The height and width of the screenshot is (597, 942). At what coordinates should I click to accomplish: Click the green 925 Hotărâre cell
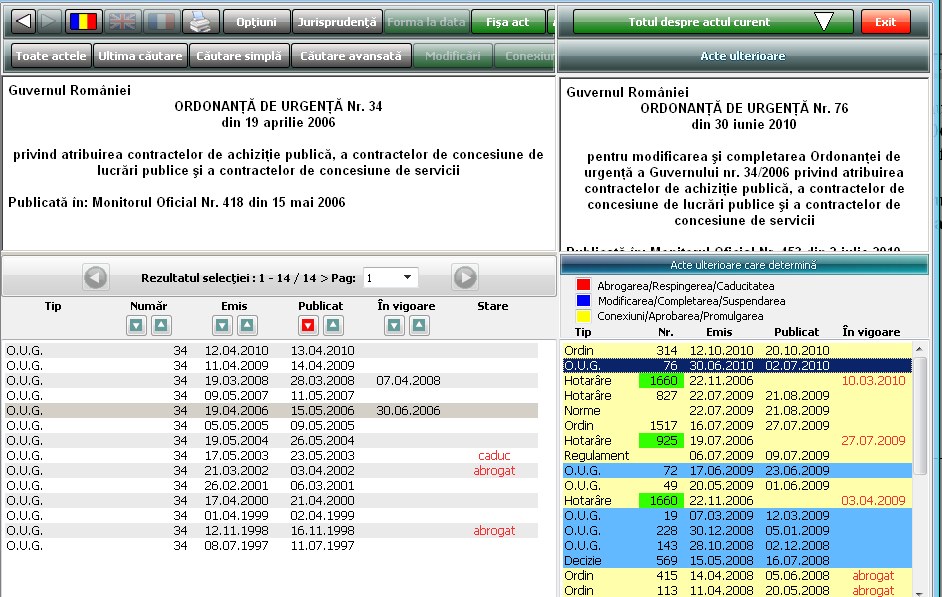(659, 440)
